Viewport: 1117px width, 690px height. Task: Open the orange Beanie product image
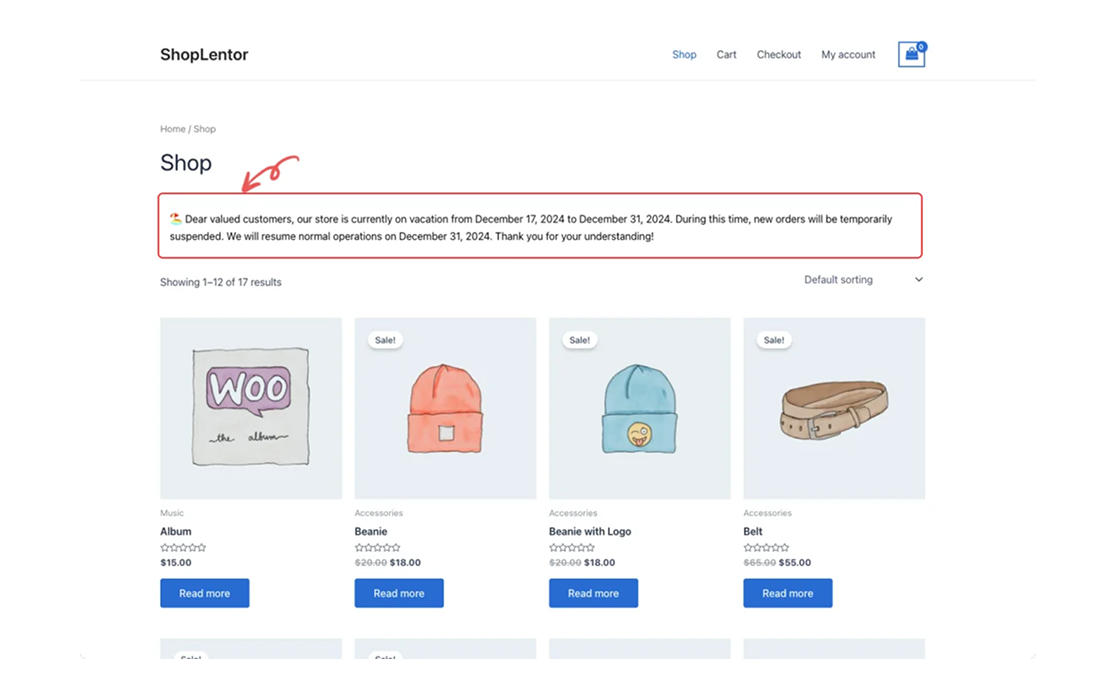pyautogui.click(x=445, y=408)
